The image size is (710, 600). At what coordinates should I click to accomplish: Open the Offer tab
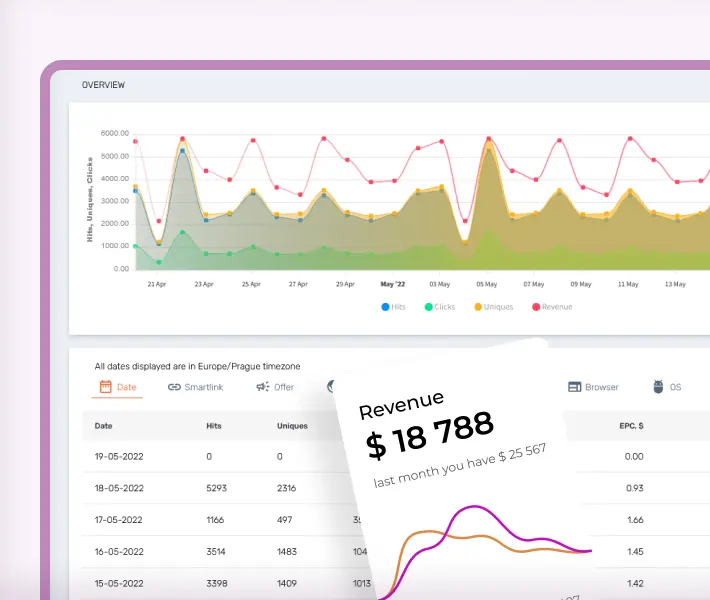pyautogui.click(x=283, y=387)
